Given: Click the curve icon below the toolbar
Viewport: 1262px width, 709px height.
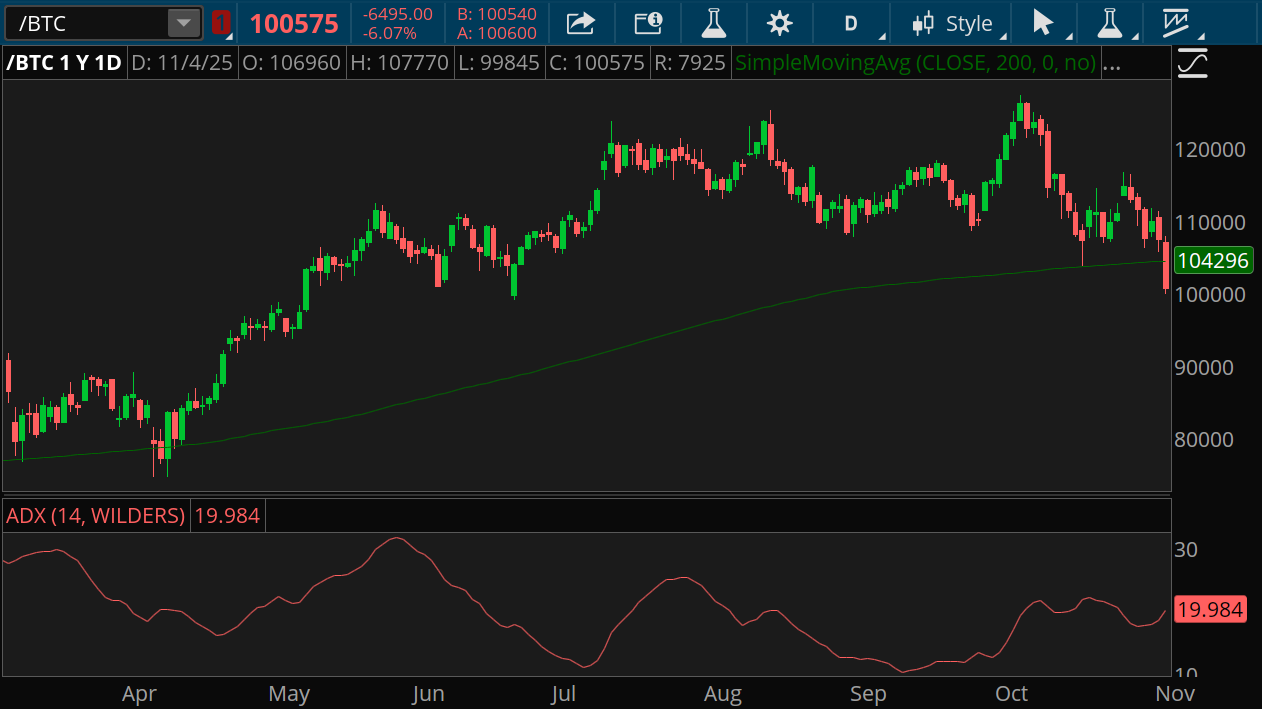Looking at the screenshot, I should [x=1192, y=64].
